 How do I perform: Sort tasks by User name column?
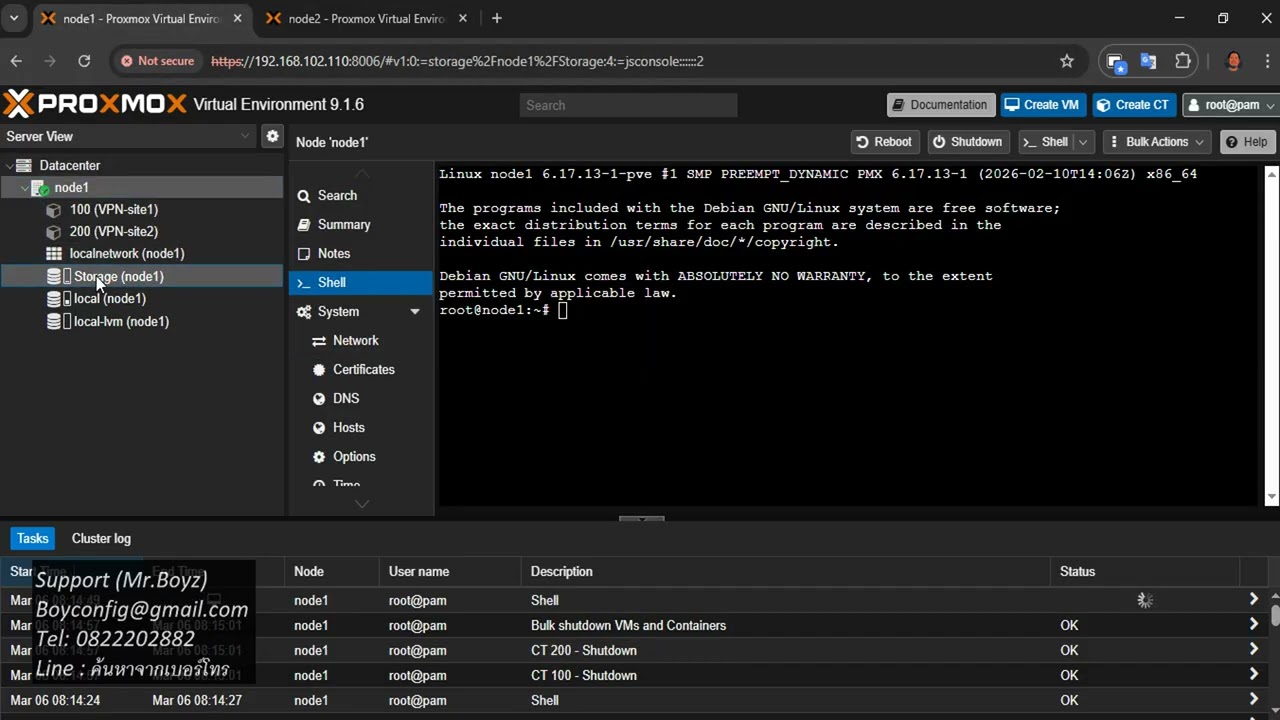tap(450, 572)
